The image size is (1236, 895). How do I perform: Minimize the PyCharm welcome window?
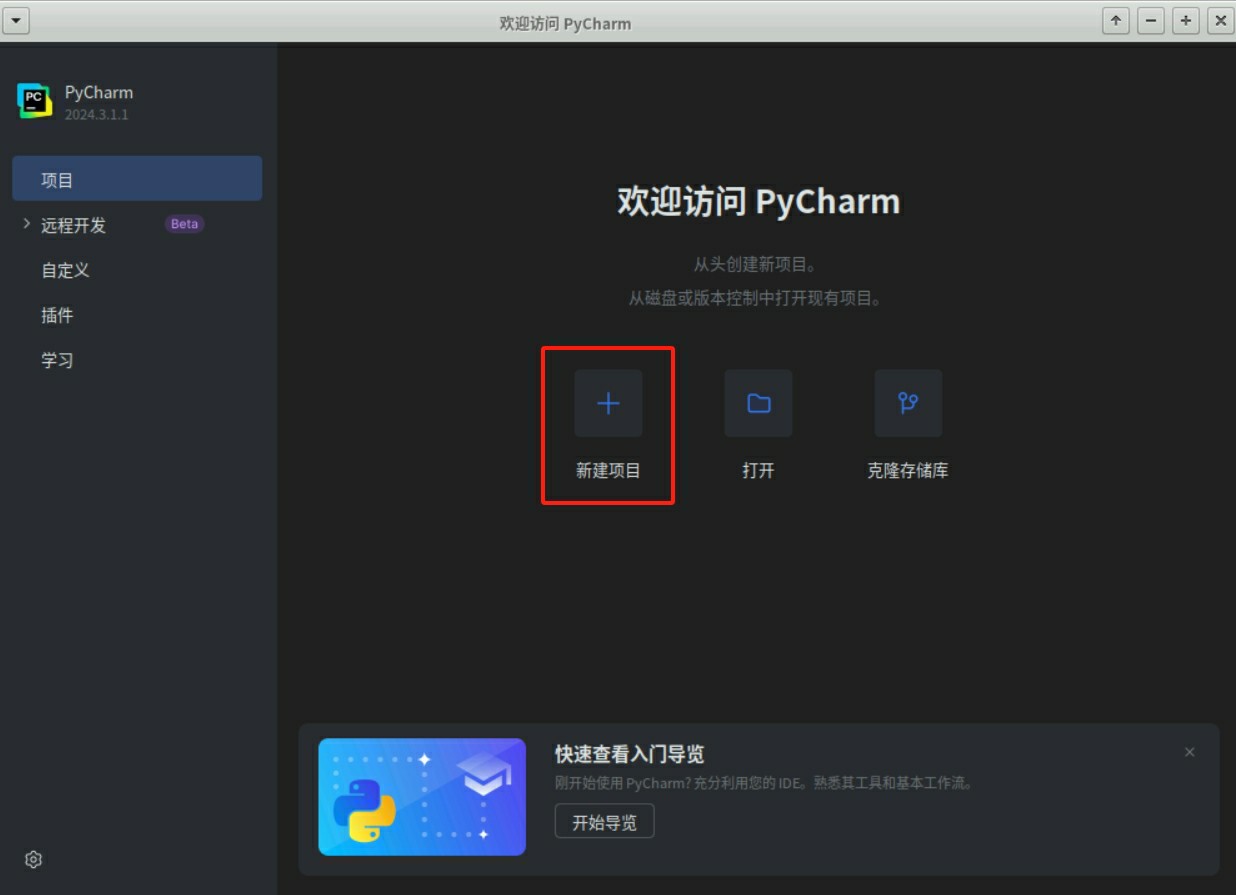point(1151,21)
